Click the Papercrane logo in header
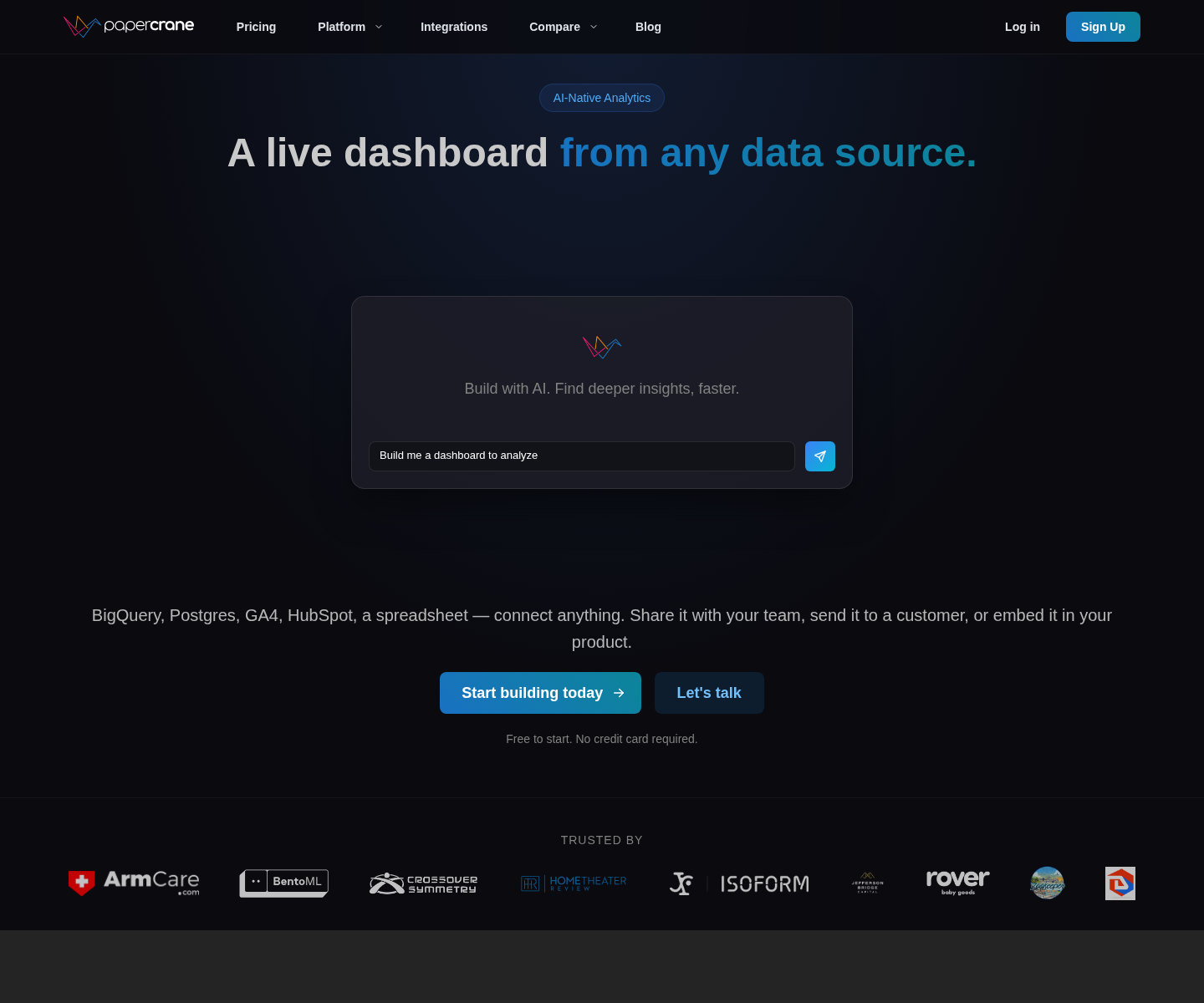1204x1003 pixels. click(x=129, y=27)
